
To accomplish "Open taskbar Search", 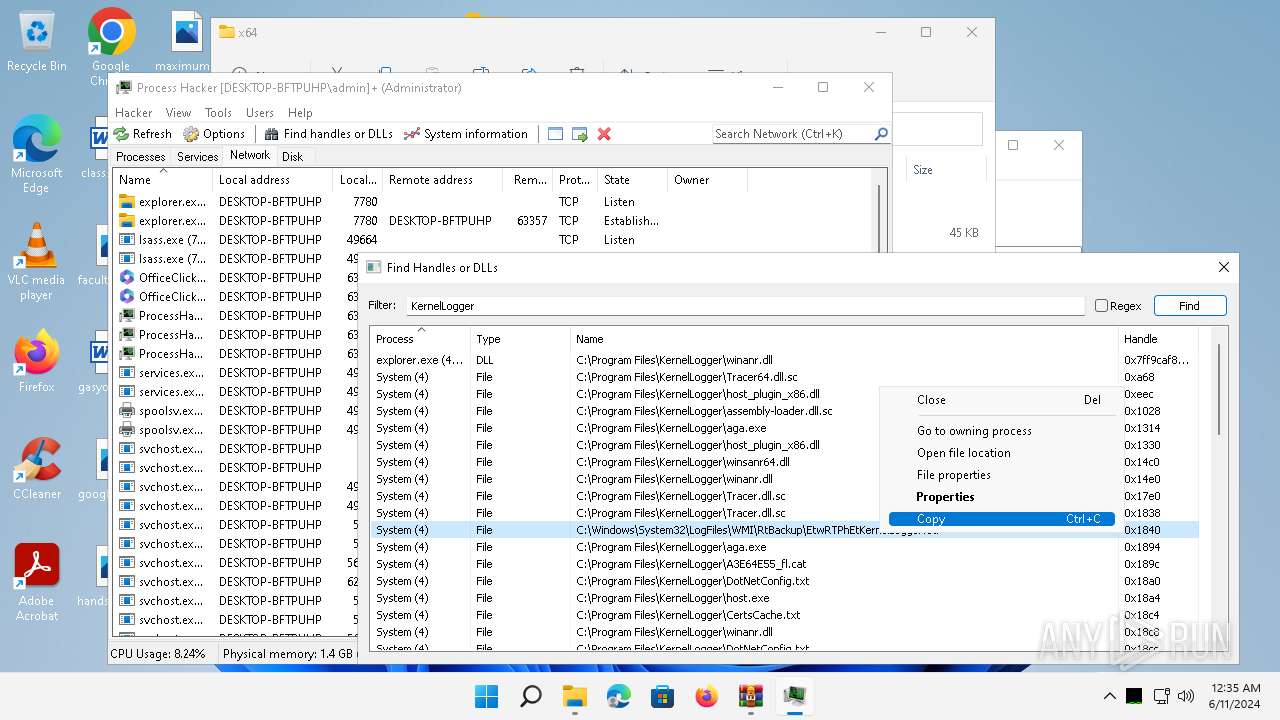I will [x=531, y=696].
